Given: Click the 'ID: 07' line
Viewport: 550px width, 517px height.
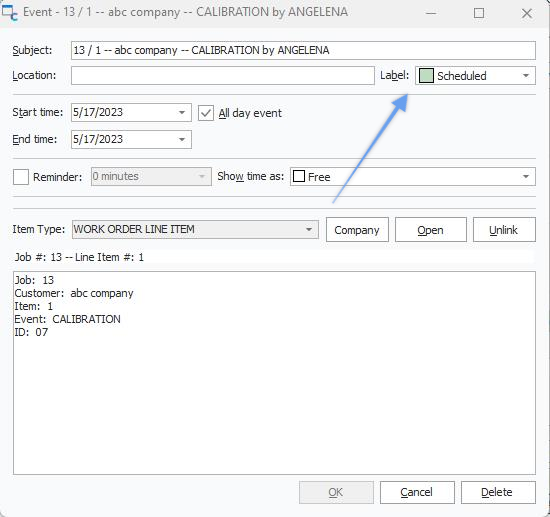Looking at the screenshot, I should point(31,332).
